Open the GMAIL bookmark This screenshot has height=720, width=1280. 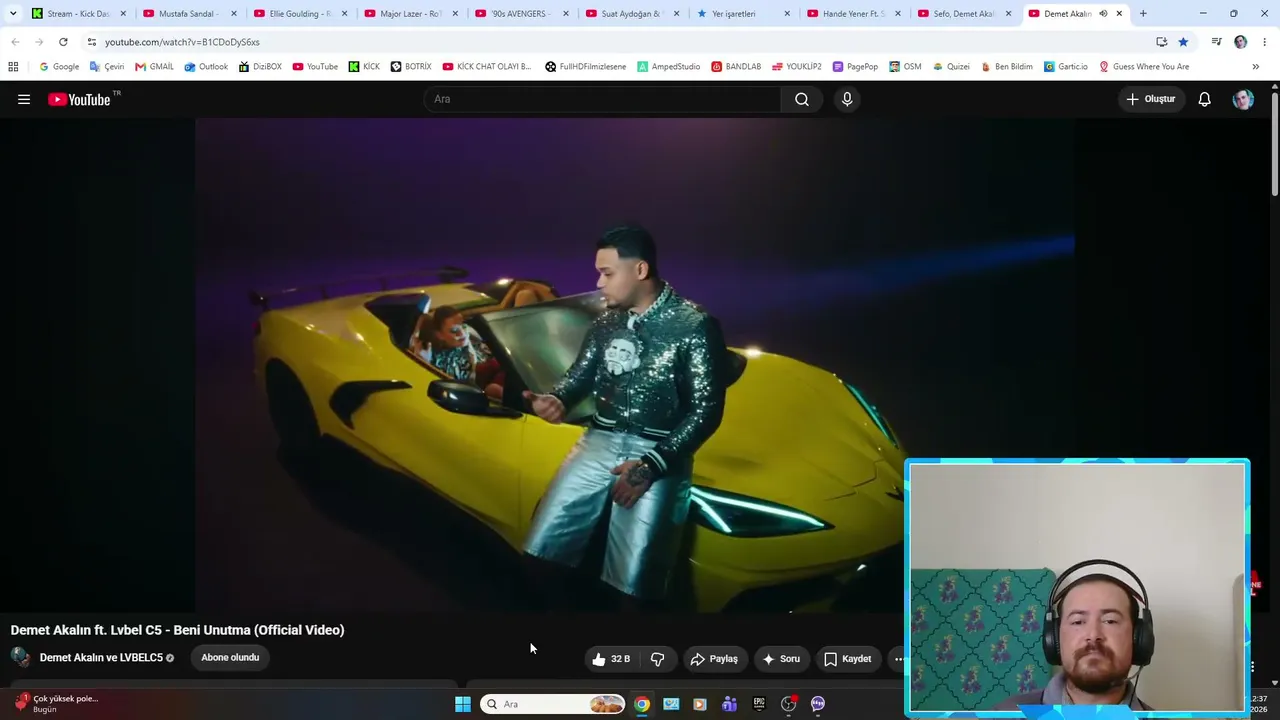[154, 67]
